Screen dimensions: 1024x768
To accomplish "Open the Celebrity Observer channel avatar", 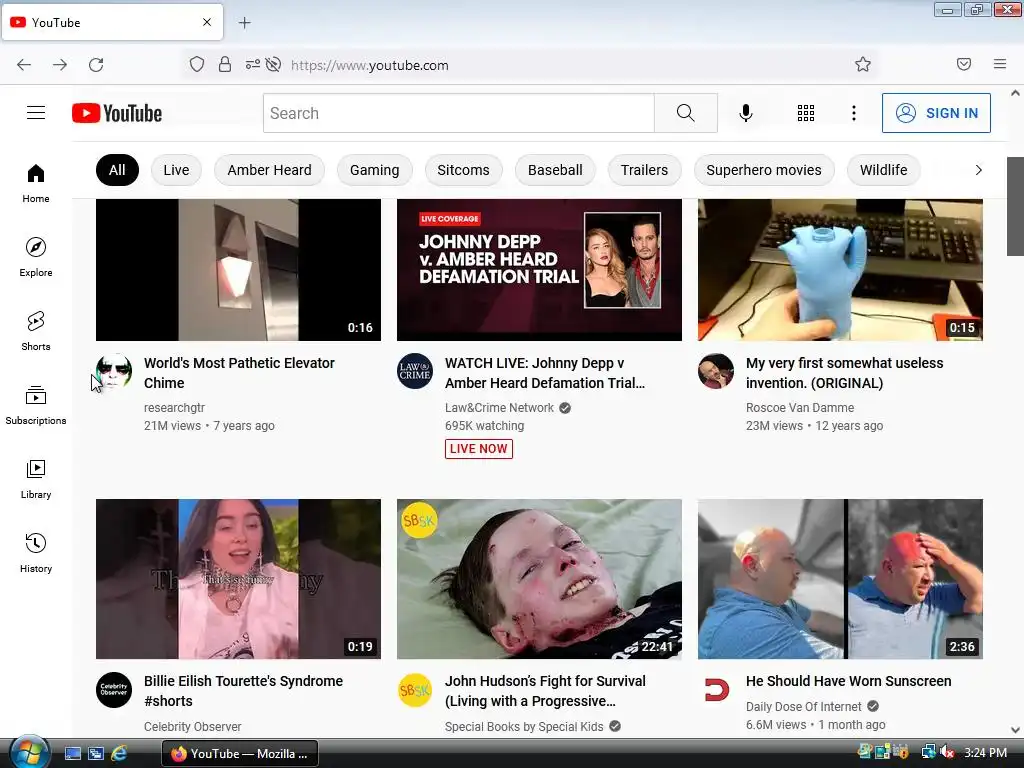I will click(x=114, y=690).
